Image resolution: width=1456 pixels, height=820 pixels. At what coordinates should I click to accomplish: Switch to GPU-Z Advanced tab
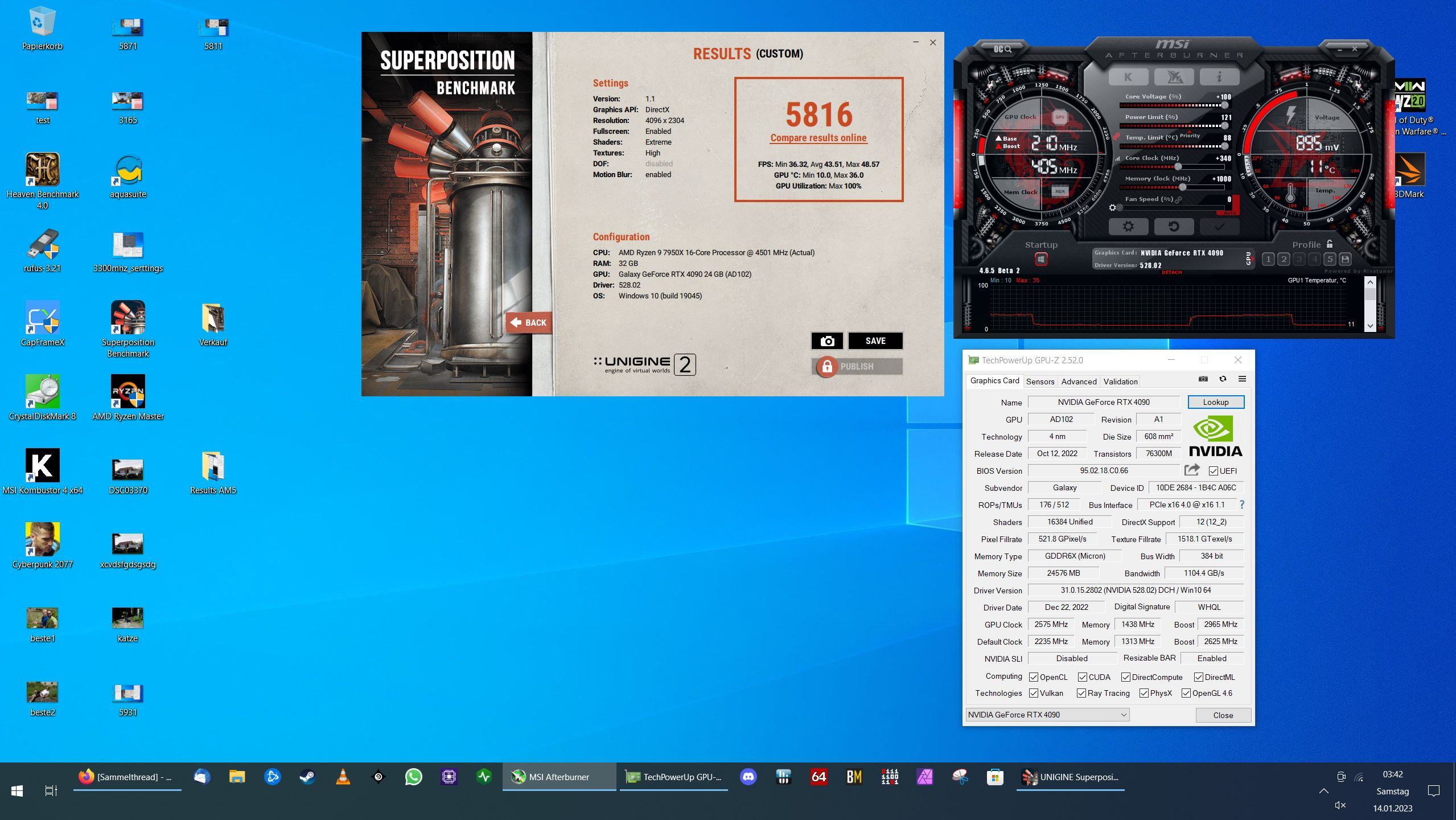(x=1079, y=382)
